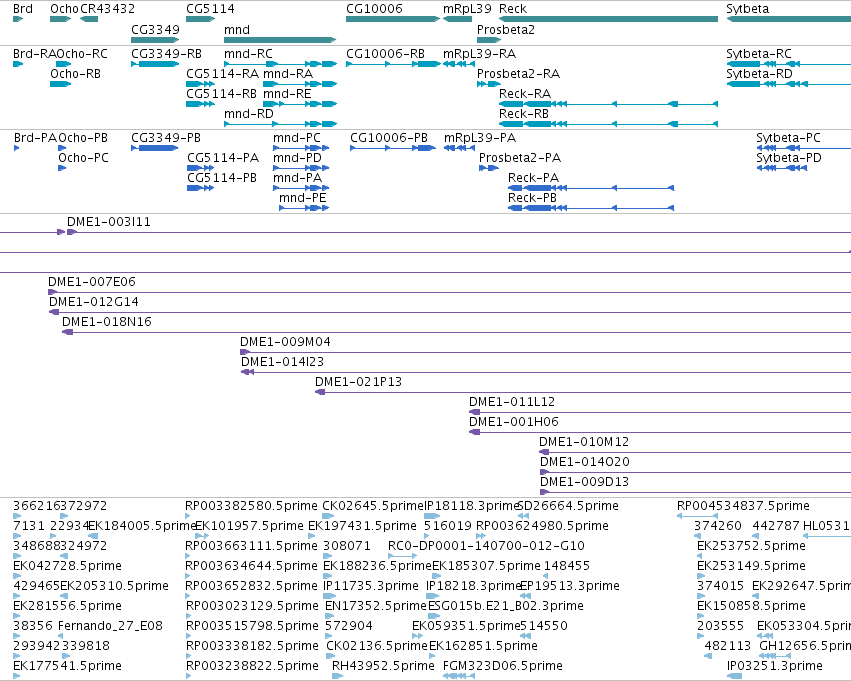851x681 pixels.
Task: Click the Sytbeta-PC protein label
Action: tap(788, 138)
